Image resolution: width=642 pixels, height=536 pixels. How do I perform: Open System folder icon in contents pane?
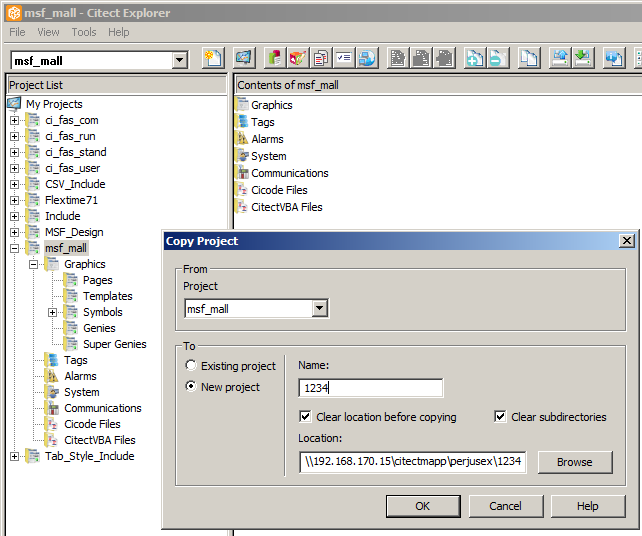coord(242,156)
